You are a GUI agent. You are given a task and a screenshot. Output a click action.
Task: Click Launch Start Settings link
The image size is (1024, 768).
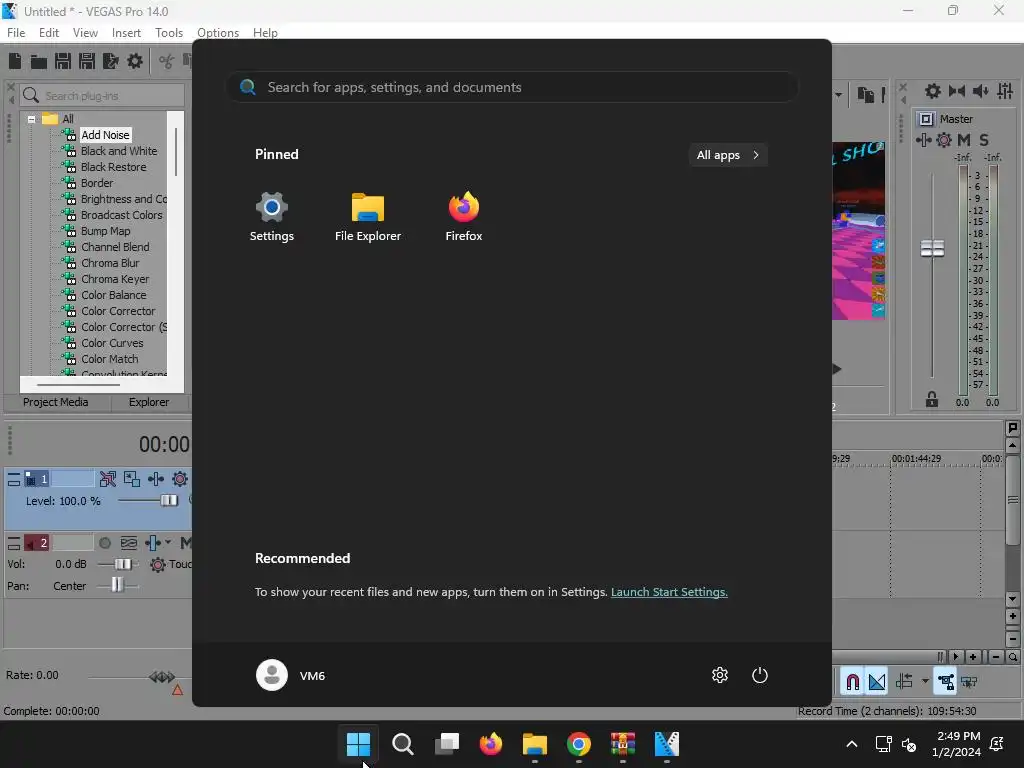click(x=669, y=592)
